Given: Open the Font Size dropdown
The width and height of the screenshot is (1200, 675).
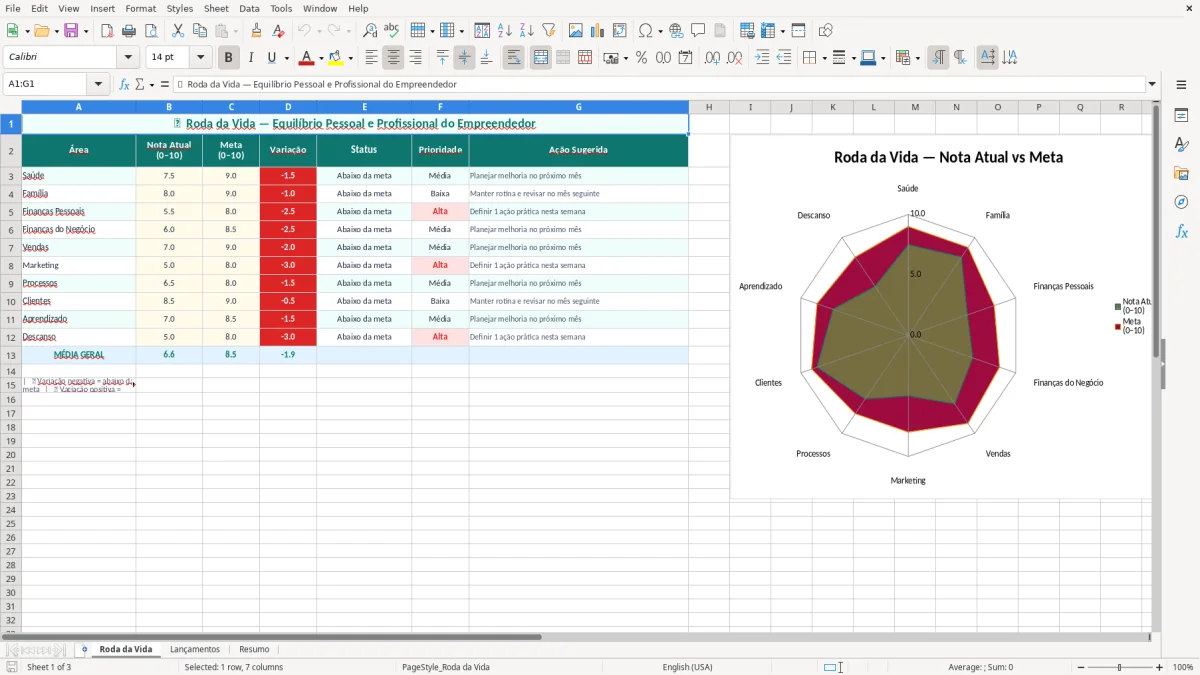Looking at the screenshot, I should click(200, 58).
